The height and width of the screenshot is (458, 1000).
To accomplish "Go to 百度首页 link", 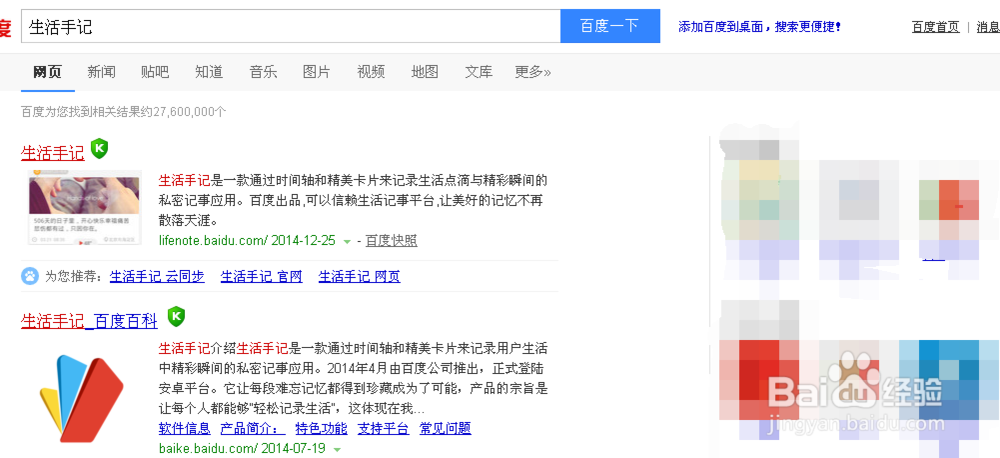I will (936, 27).
